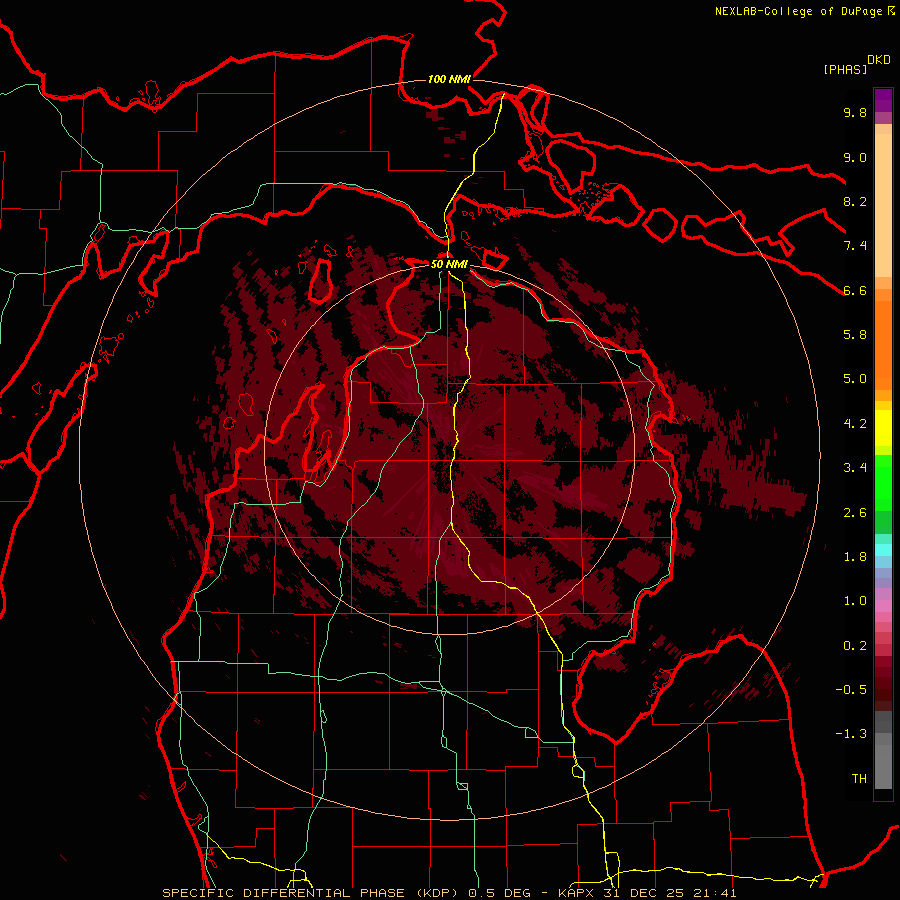Click the purple top of the color bar
Screen dimensions: 900x900
pos(883,100)
